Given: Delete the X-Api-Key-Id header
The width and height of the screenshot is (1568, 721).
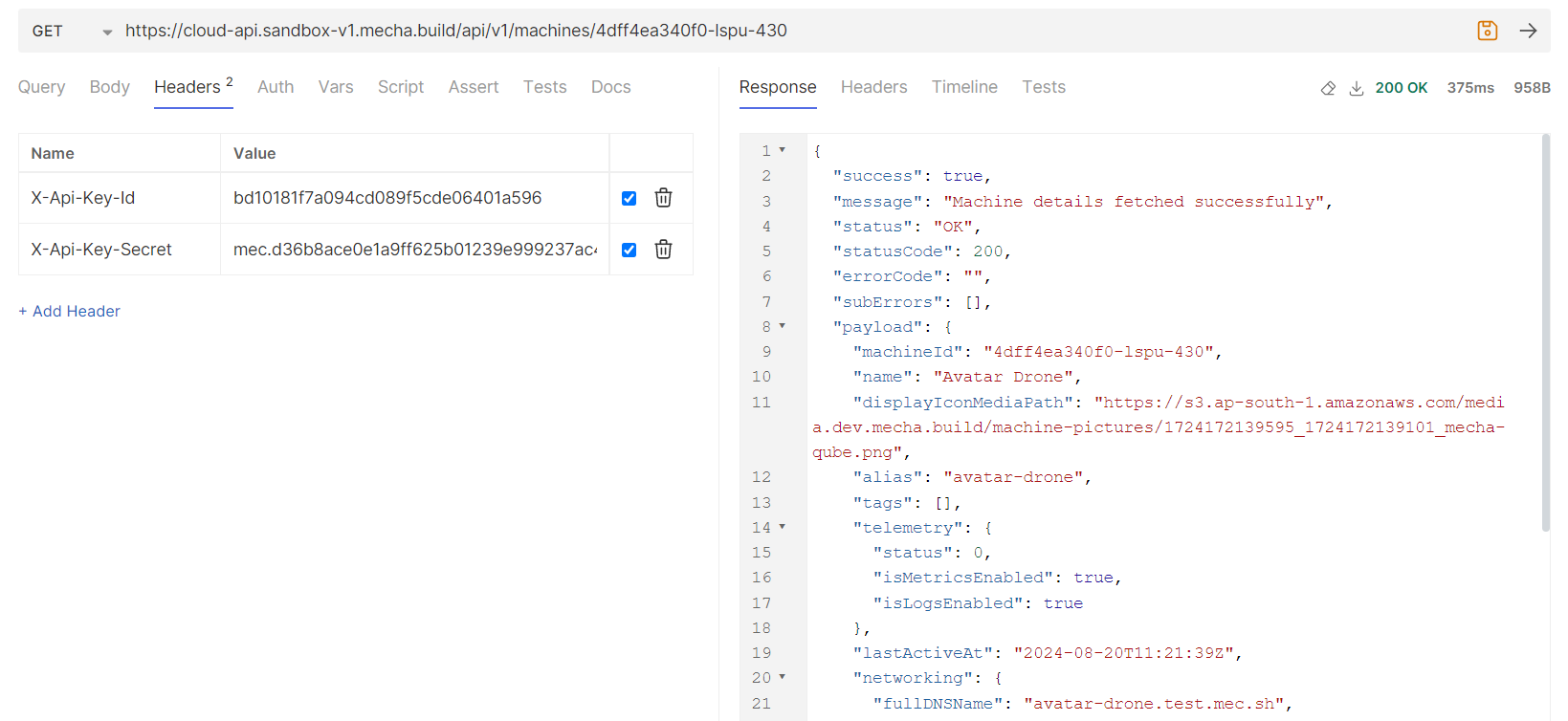Looking at the screenshot, I should click(x=663, y=198).
